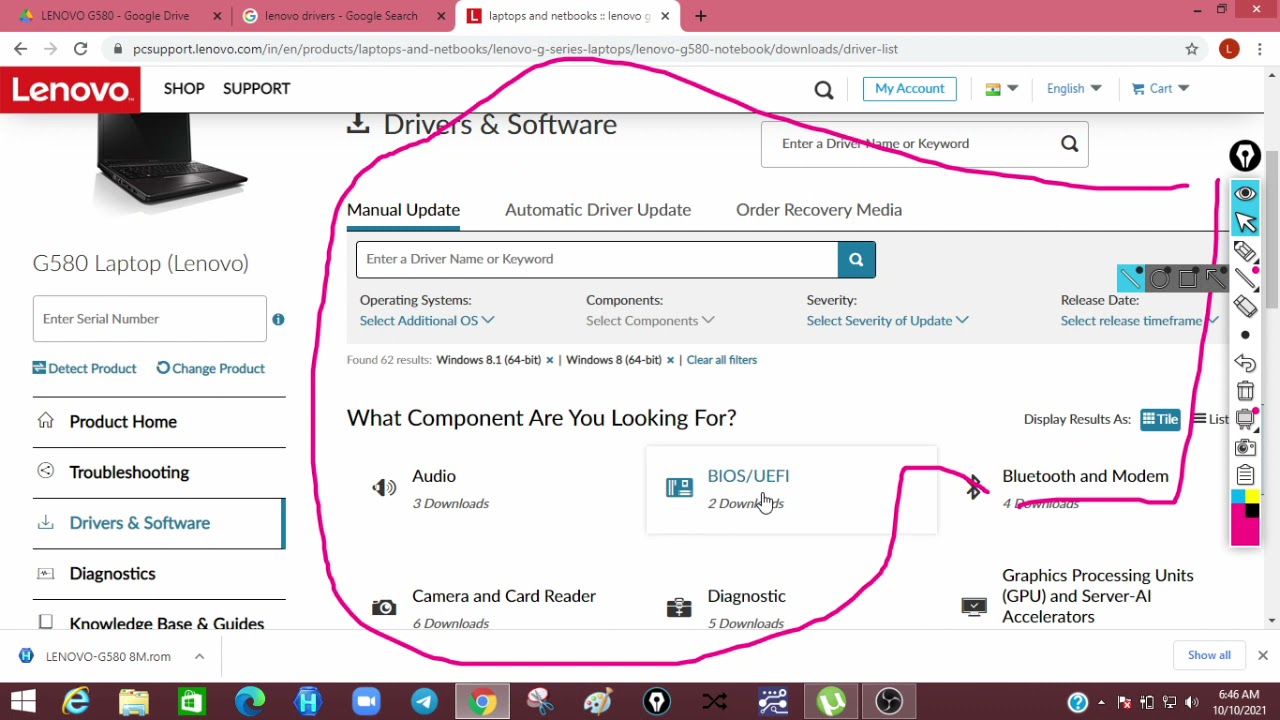Screen dimensions: 1280x720
Task: Open the English language dropdown
Action: pos(1074,89)
